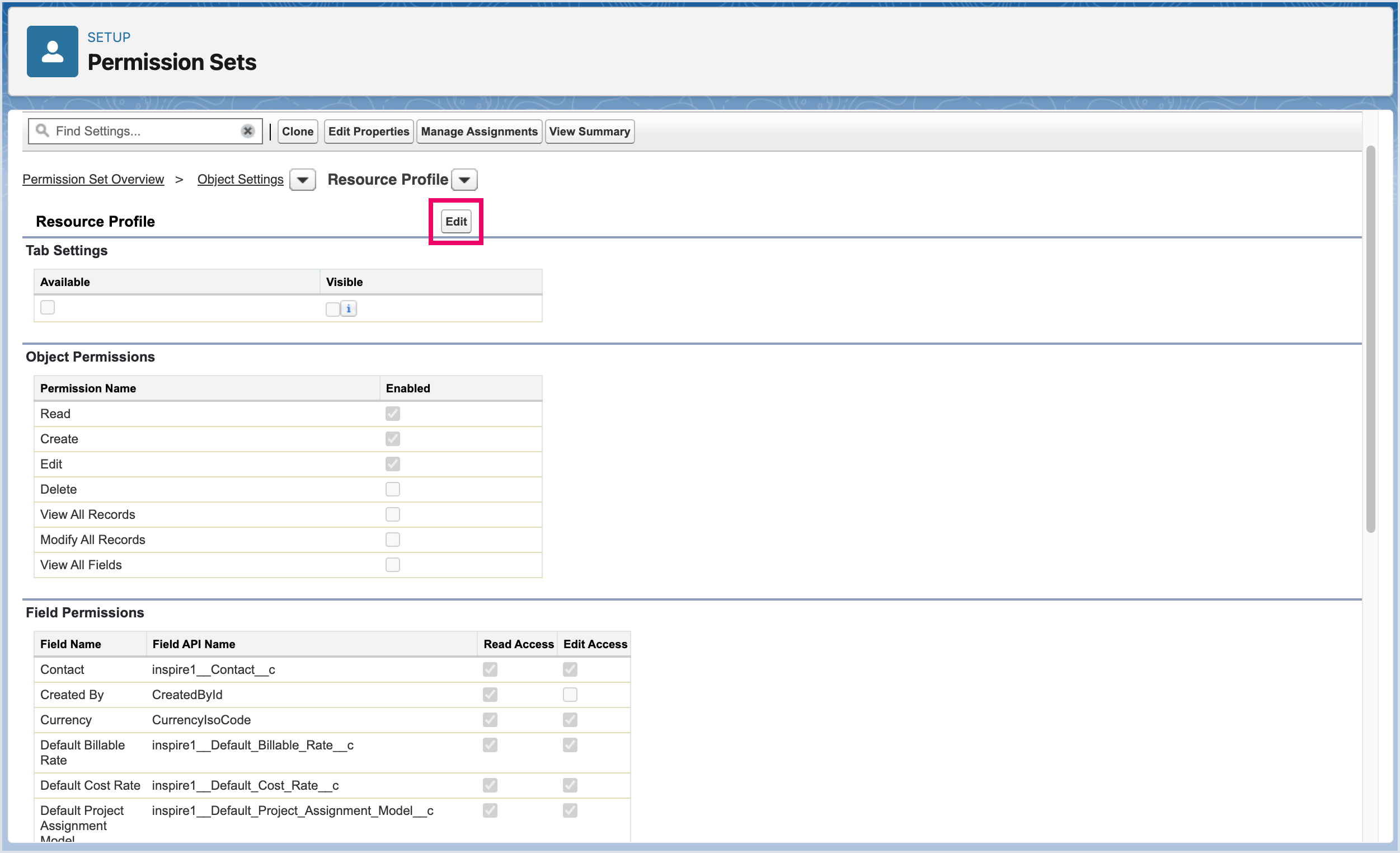1400x853 pixels.
Task: Toggle the Available tab setting checkbox
Action: point(48,307)
